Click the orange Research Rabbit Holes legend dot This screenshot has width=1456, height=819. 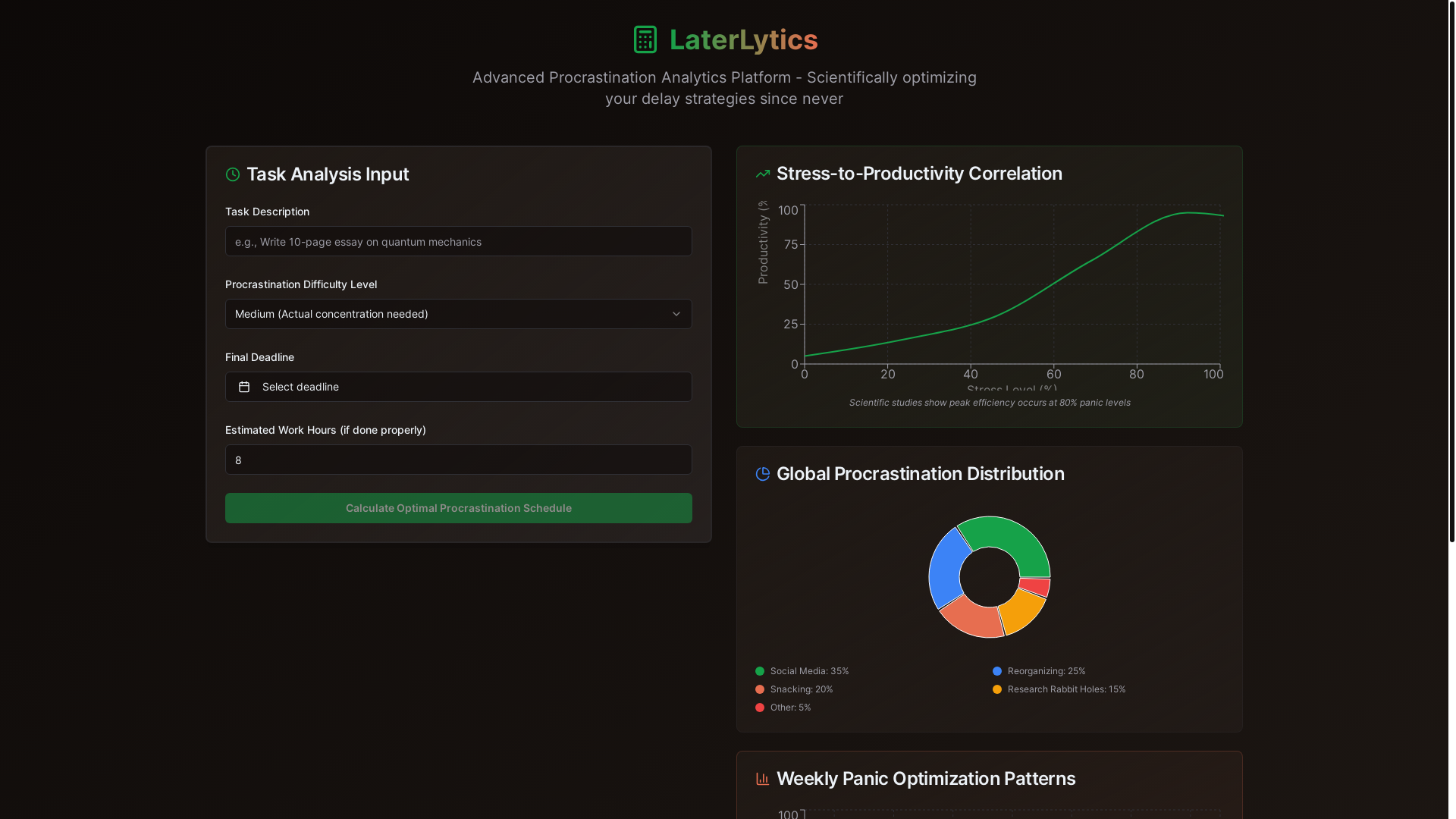(x=997, y=689)
